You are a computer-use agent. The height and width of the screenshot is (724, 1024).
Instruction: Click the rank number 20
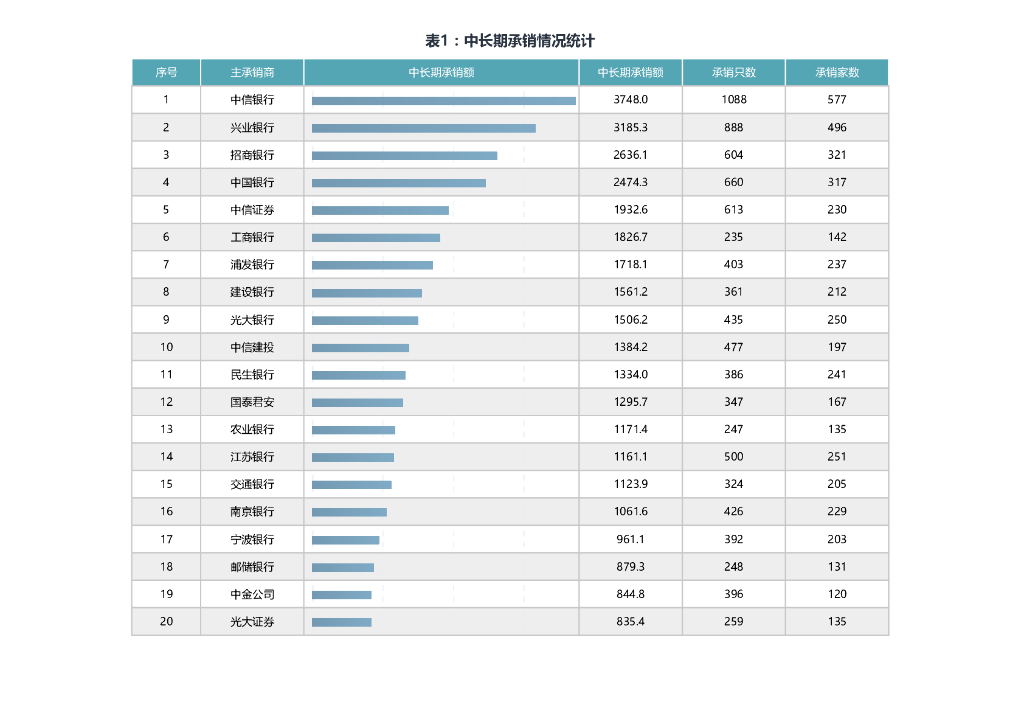pyautogui.click(x=166, y=622)
